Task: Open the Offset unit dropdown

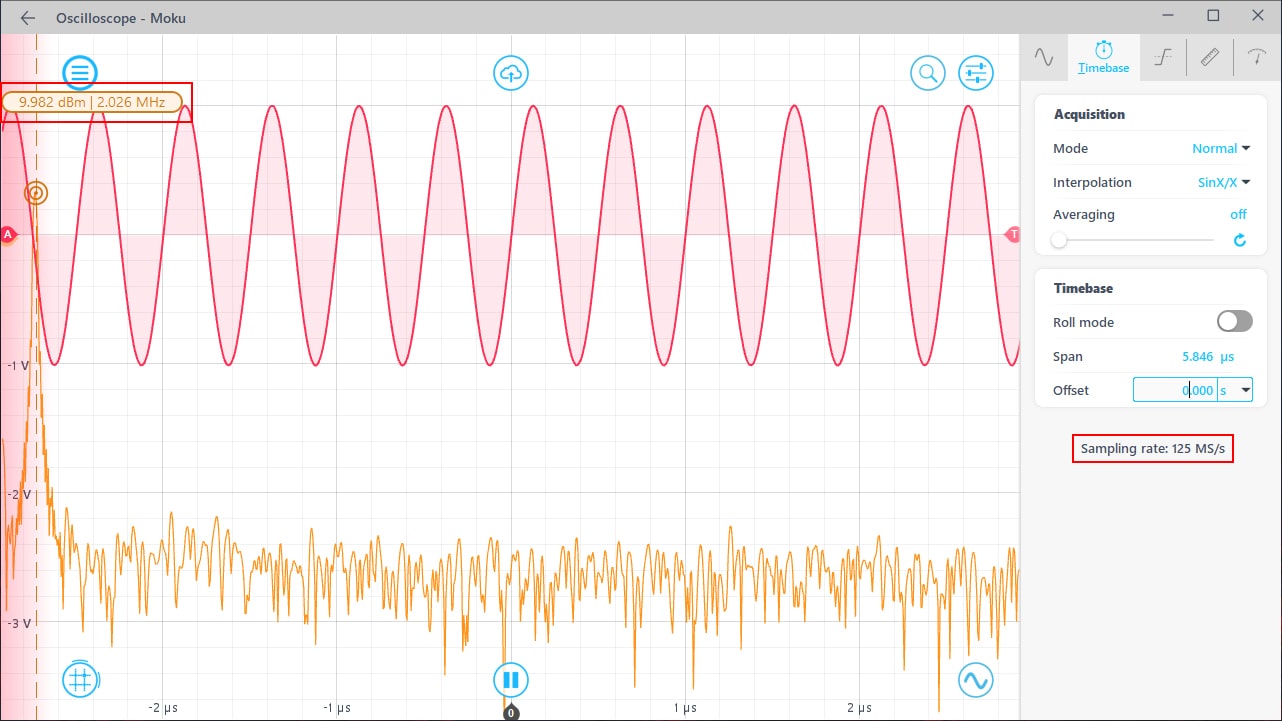Action: click(1245, 390)
